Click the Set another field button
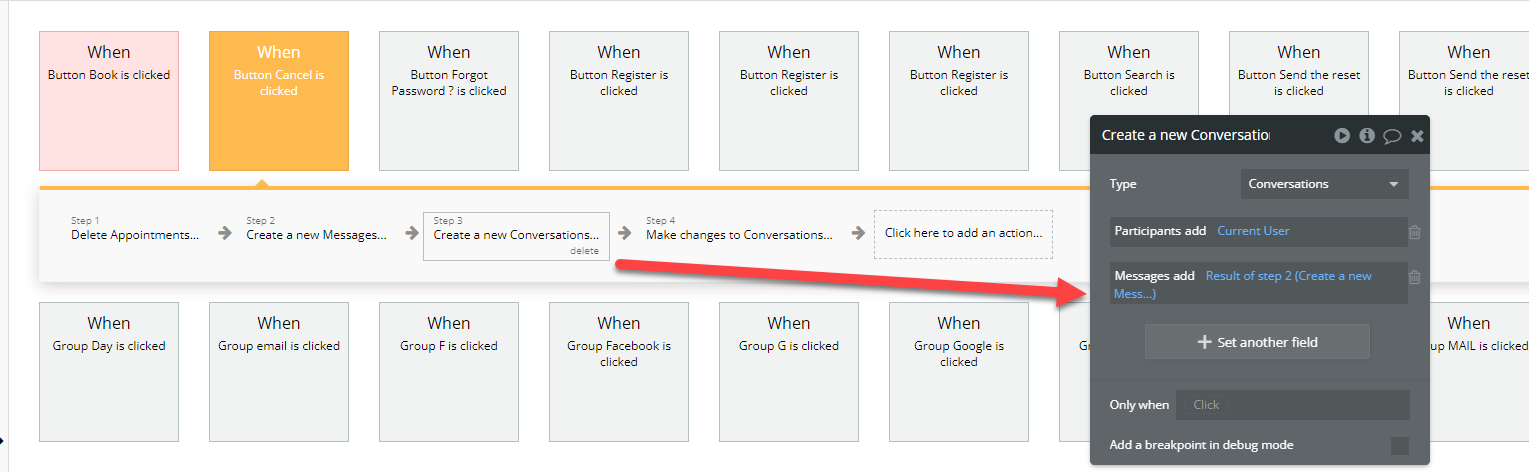The image size is (1529, 472). coord(1257,342)
